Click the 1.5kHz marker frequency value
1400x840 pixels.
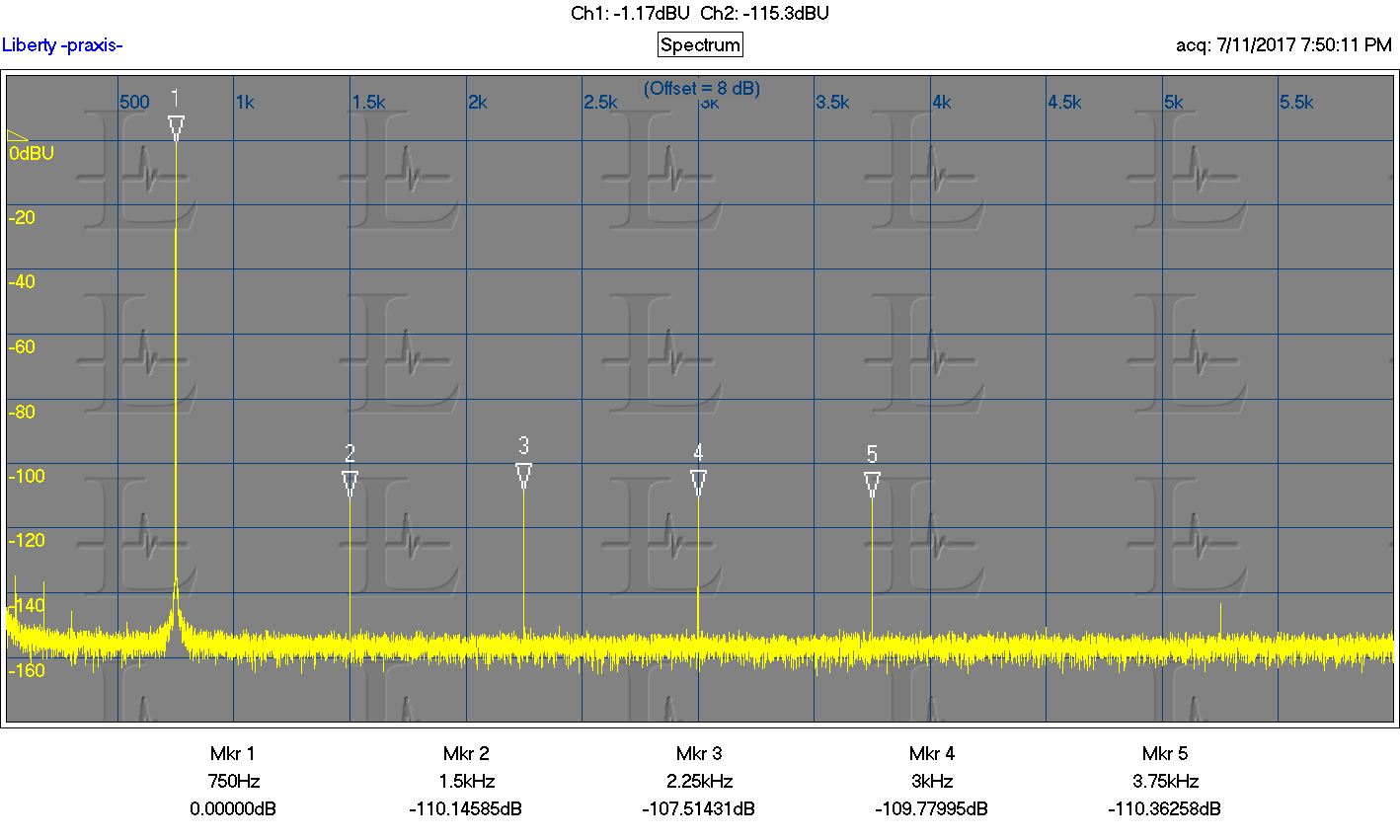466,781
